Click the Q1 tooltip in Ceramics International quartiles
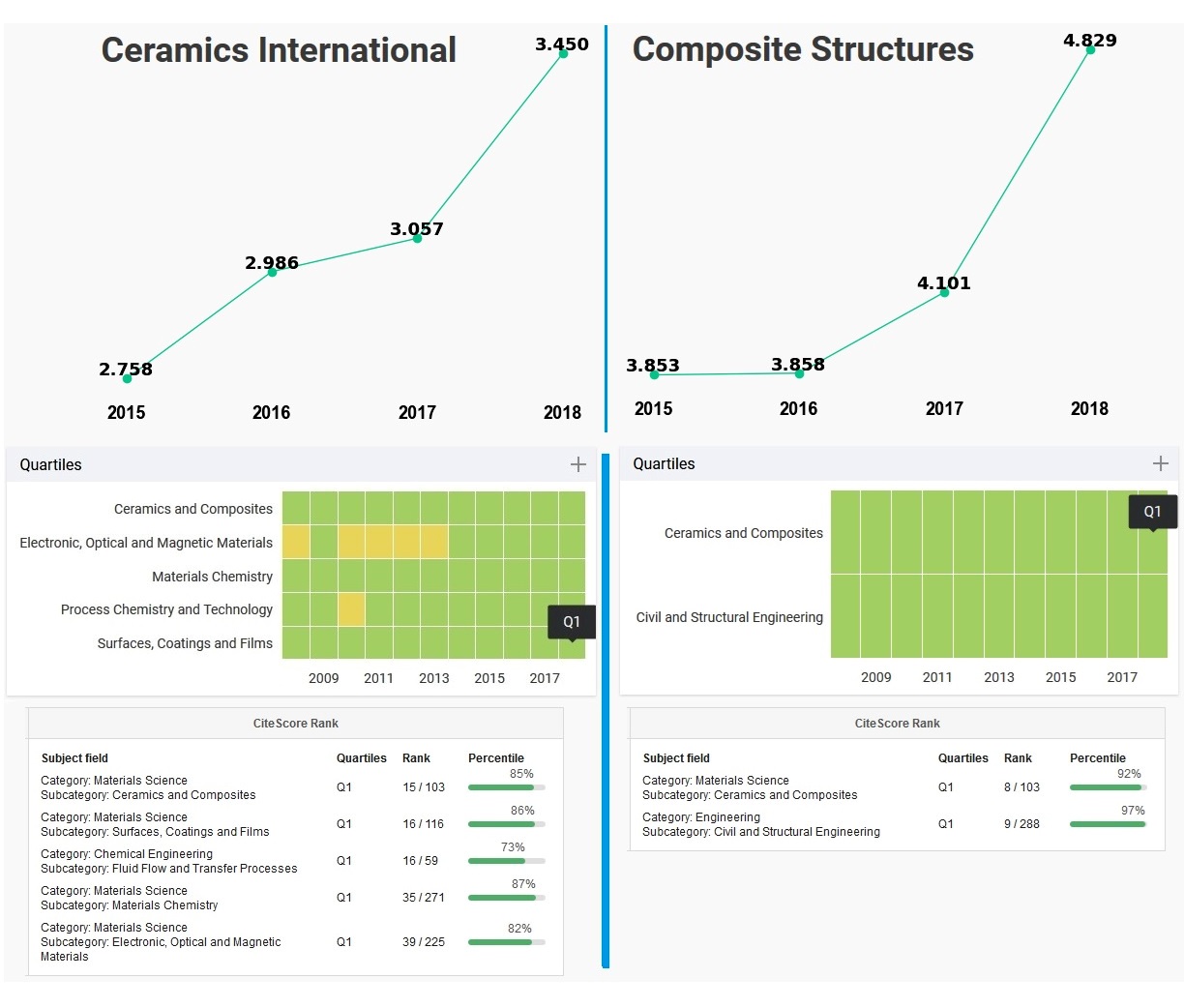Image resolution: width=1184 pixels, height=1008 pixels. (572, 622)
